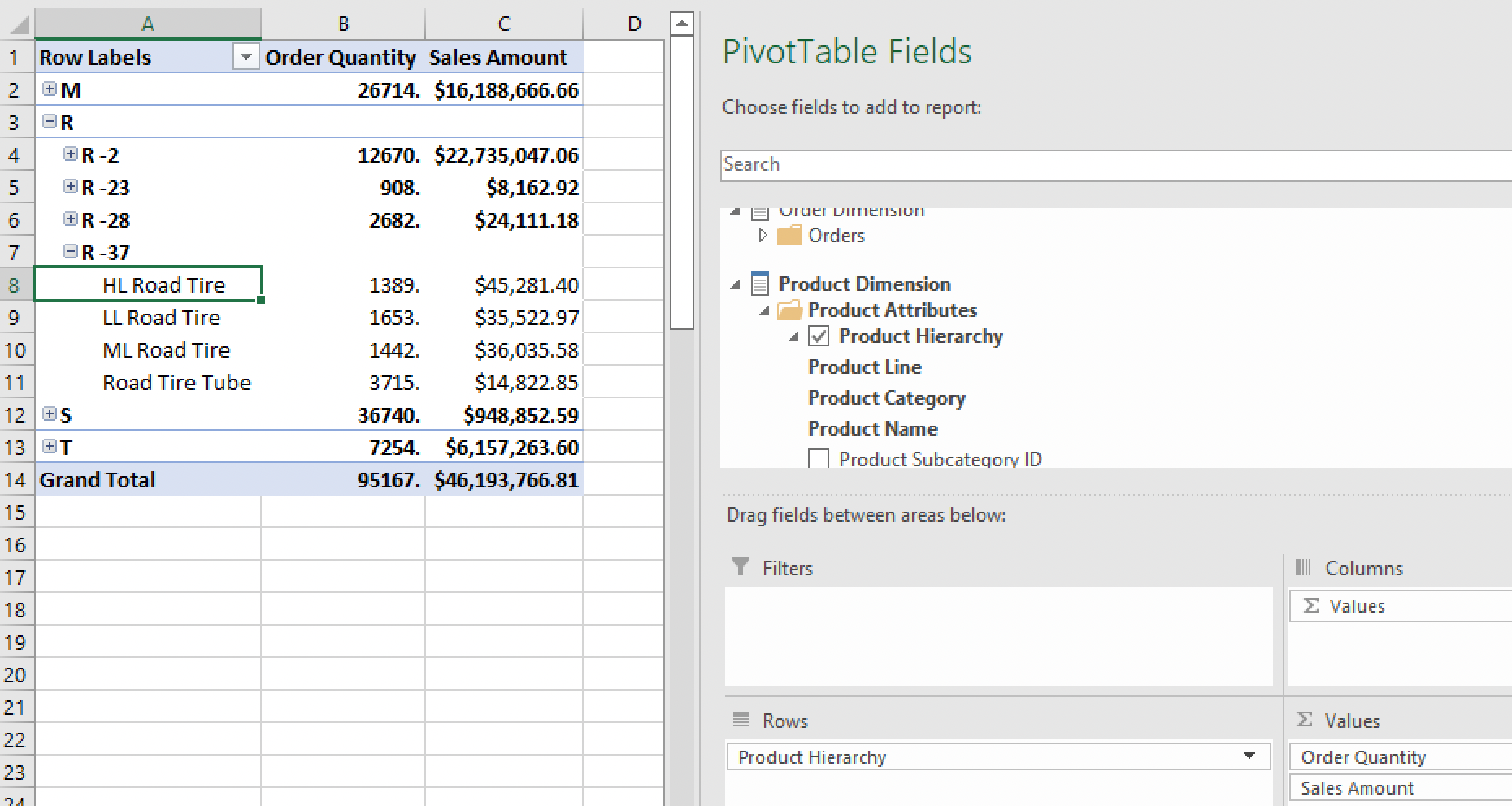The height and width of the screenshot is (806, 1512).
Task: Collapse the Product Dimension table node
Action: click(x=736, y=284)
